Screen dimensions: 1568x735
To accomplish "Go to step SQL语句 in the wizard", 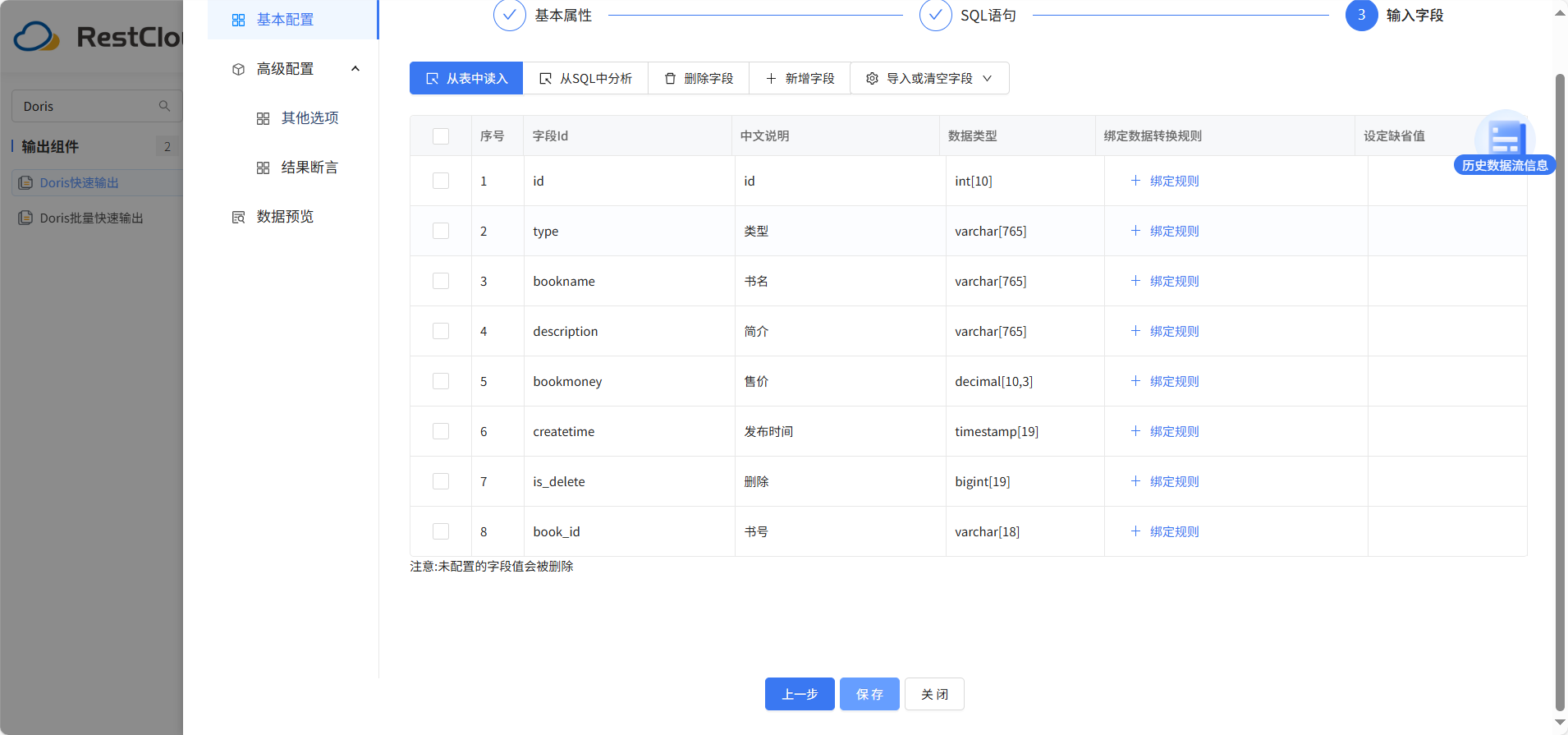I will click(969, 16).
